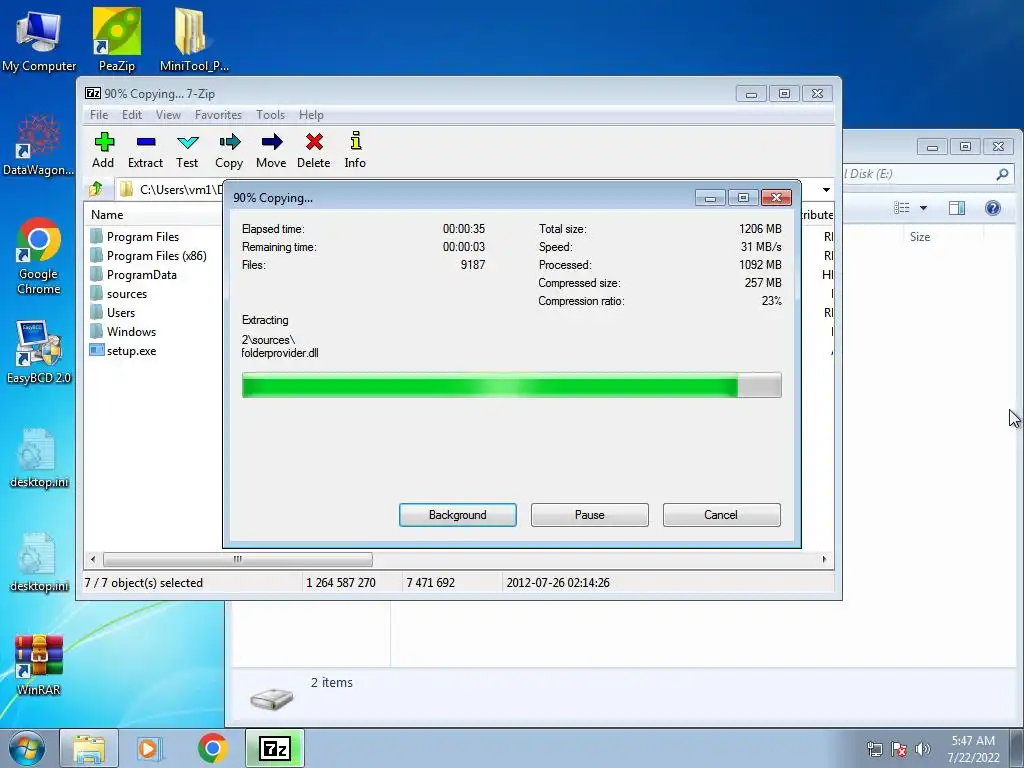
Task: Select the Users folder
Action: tap(120, 313)
